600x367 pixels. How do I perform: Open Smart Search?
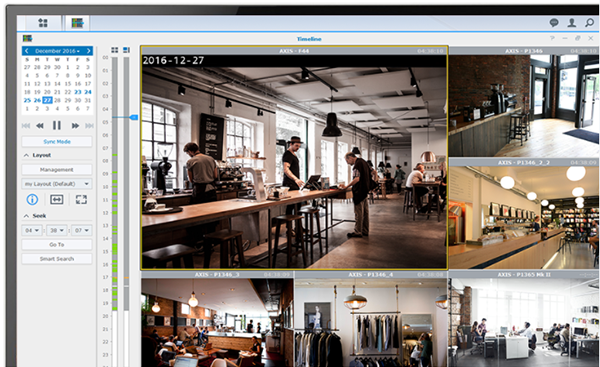[57, 259]
